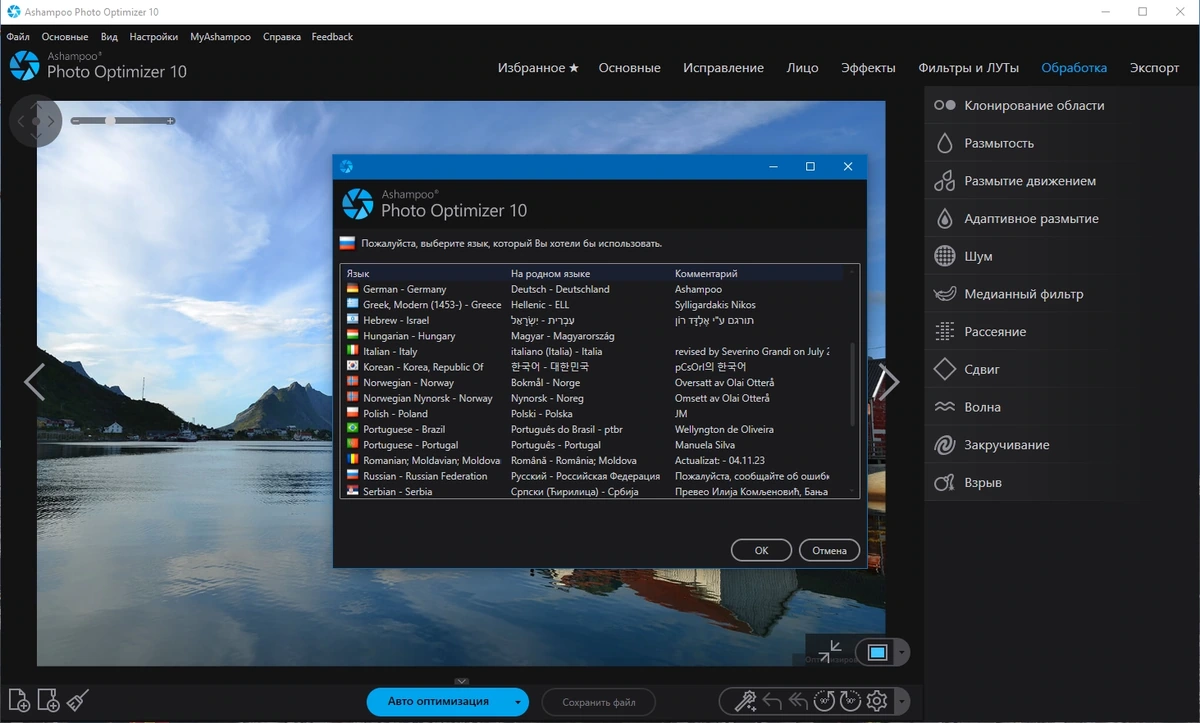Screen dimensions: 1200x723
Task: Click the undo all double arrow
Action: pos(798,701)
